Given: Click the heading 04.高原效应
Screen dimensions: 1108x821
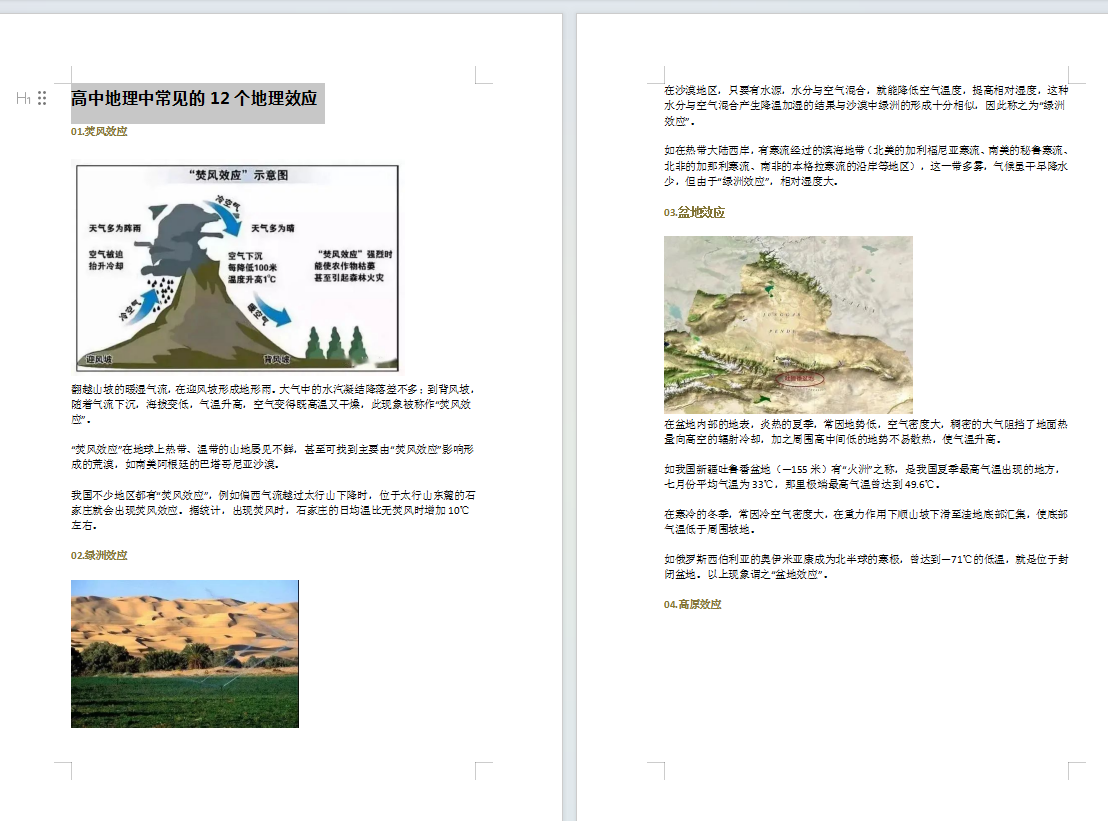Looking at the screenshot, I should 692,604.
